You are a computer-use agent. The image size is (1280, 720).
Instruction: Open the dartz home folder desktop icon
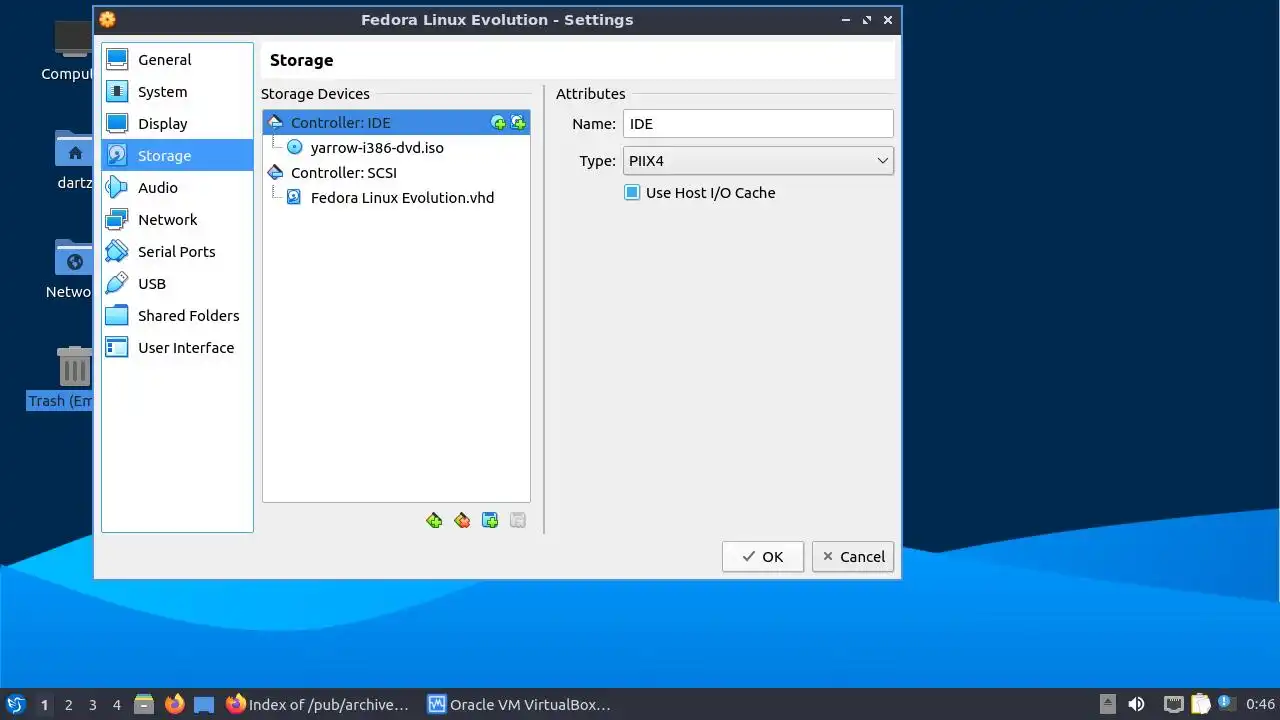[73, 160]
